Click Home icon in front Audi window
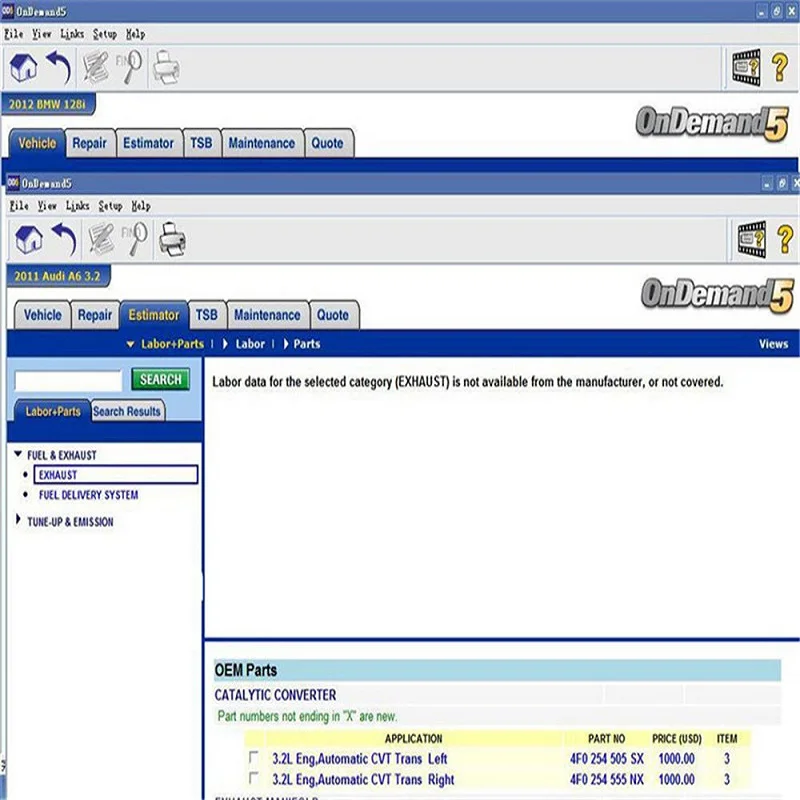Image resolution: width=800 pixels, height=800 pixels. tap(29, 239)
